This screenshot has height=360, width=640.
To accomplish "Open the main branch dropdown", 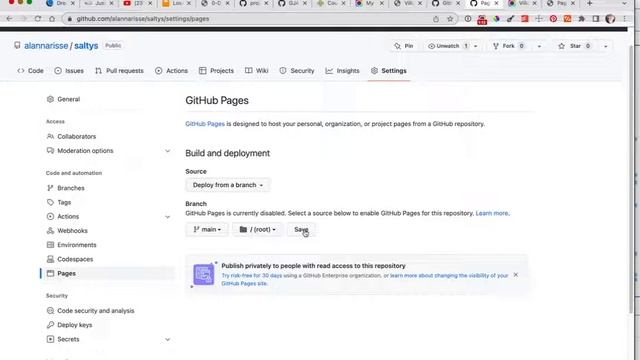I will pyautogui.click(x=207, y=229).
